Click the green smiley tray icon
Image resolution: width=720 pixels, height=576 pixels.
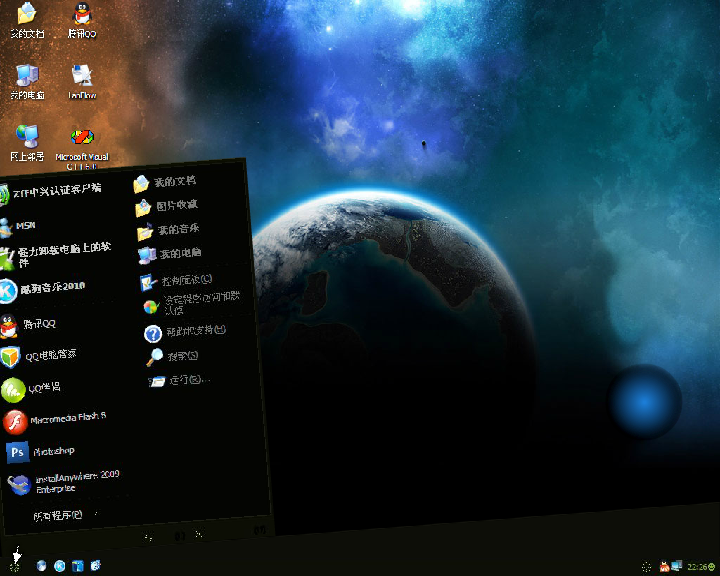[712, 567]
